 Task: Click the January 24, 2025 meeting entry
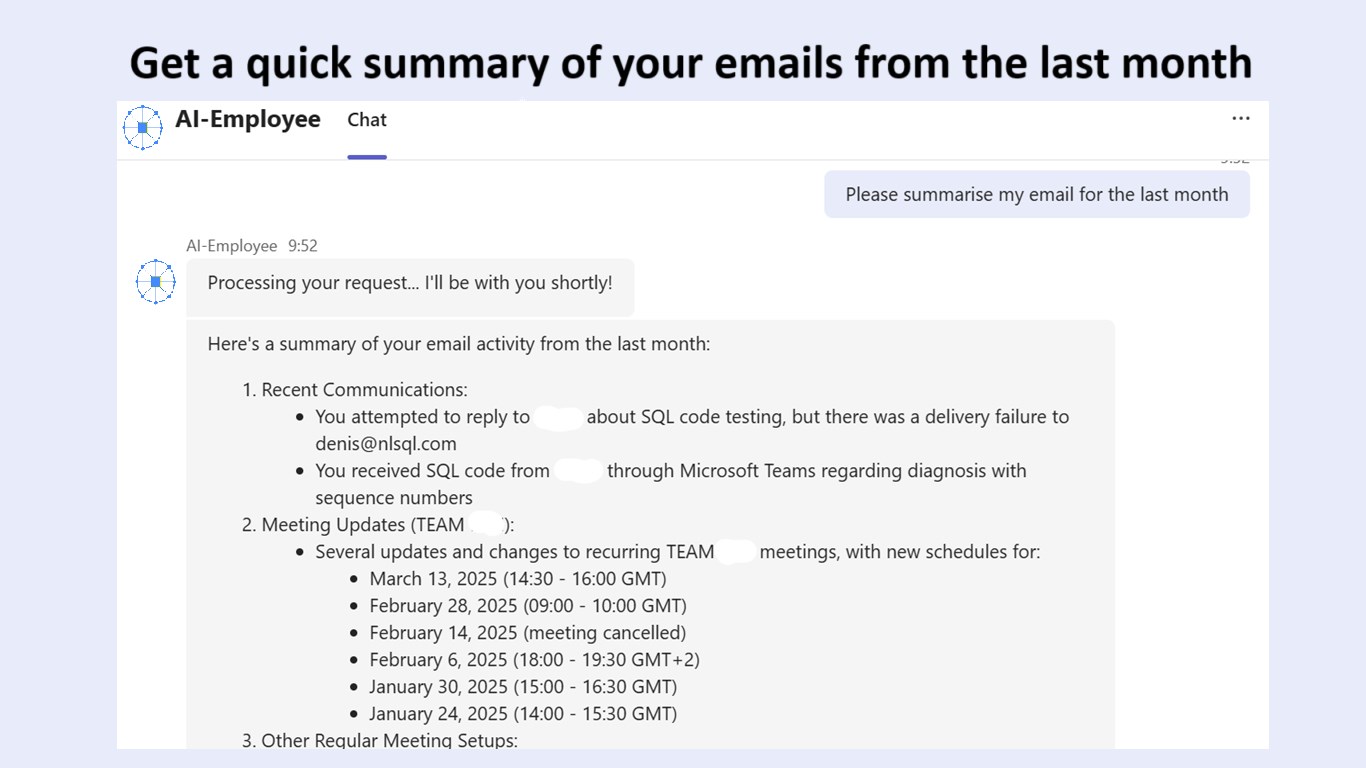(523, 714)
